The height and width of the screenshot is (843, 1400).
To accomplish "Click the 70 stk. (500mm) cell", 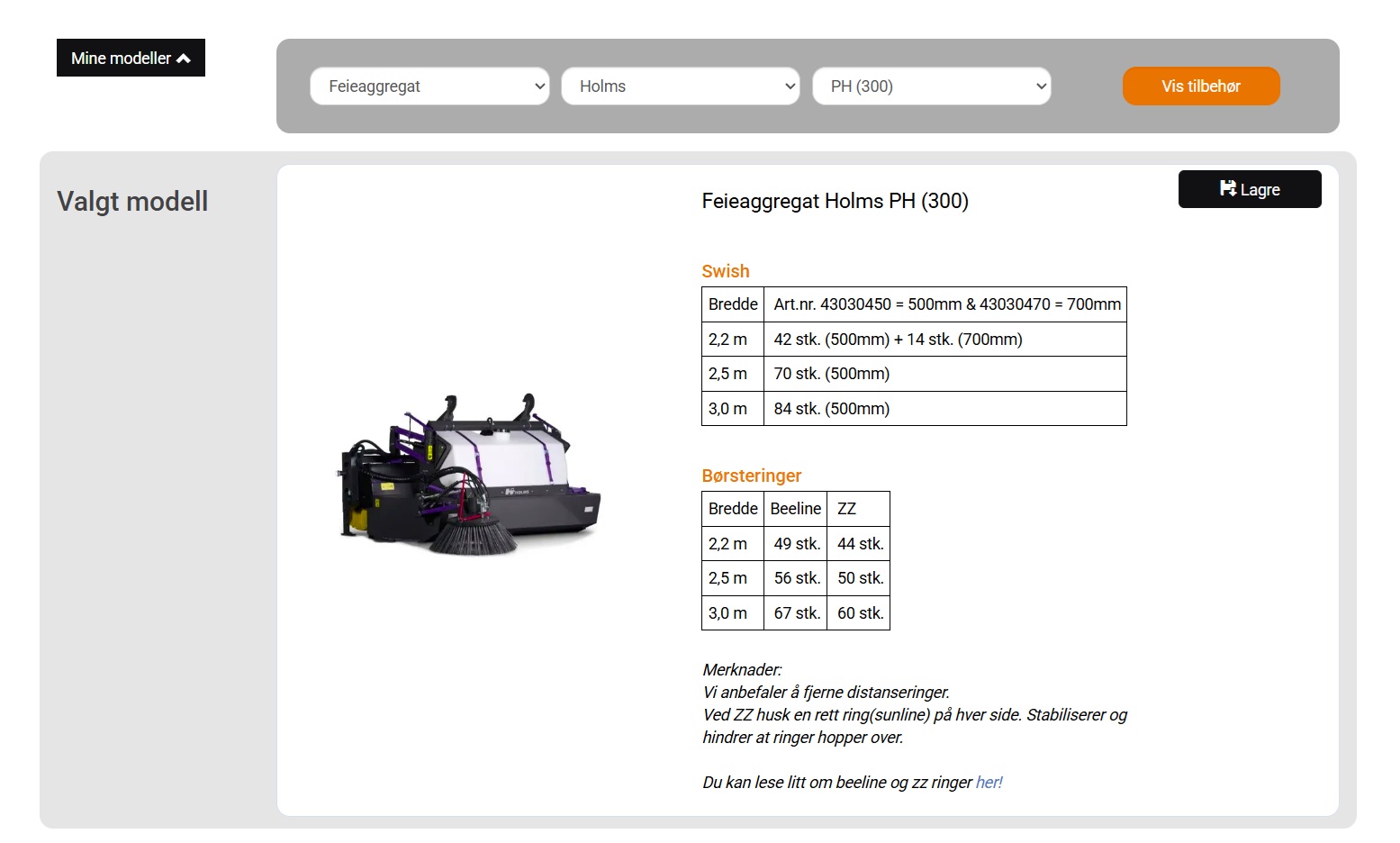I will (x=945, y=374).
